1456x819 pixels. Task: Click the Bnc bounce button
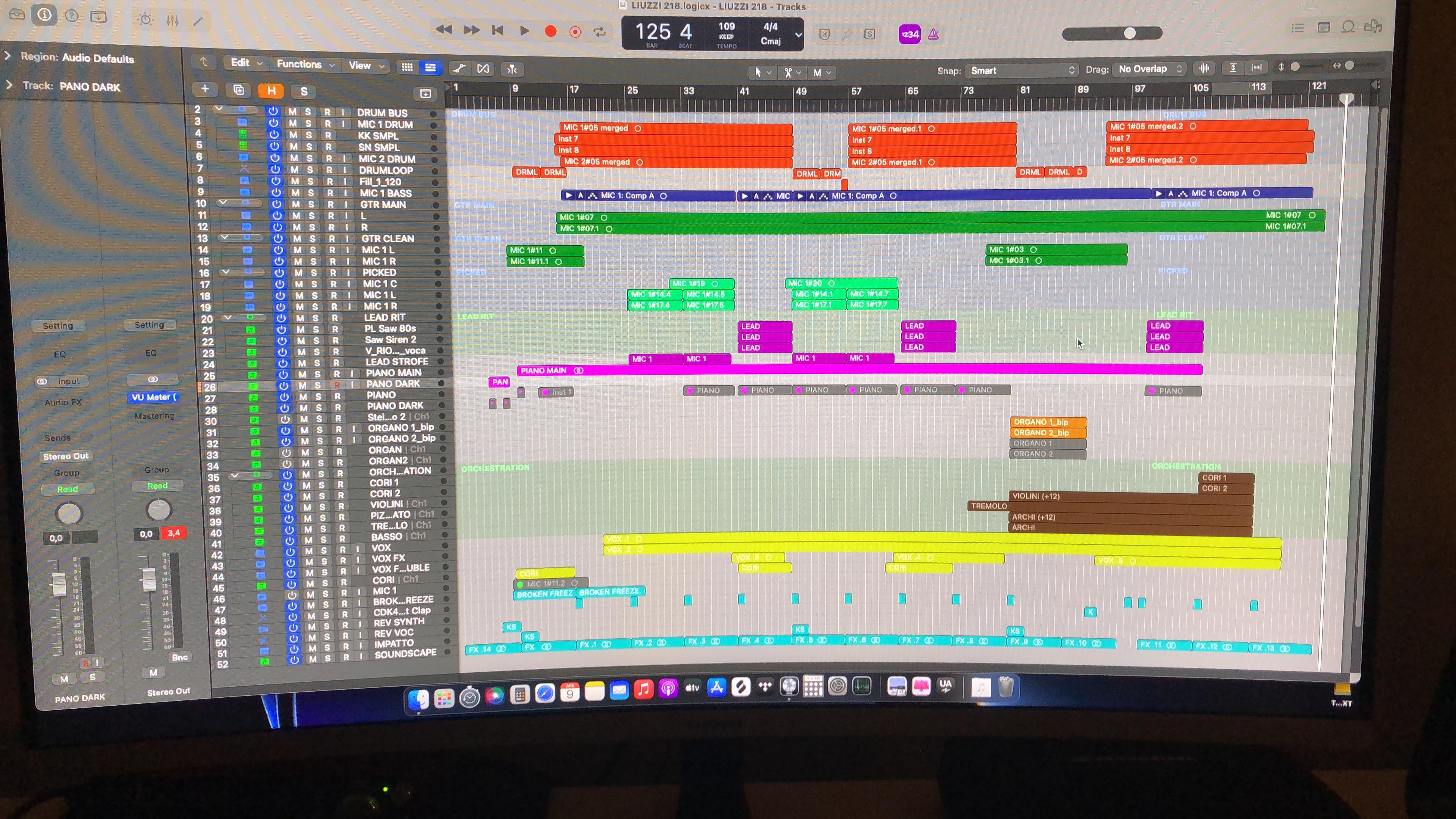[x=180, y=657]
